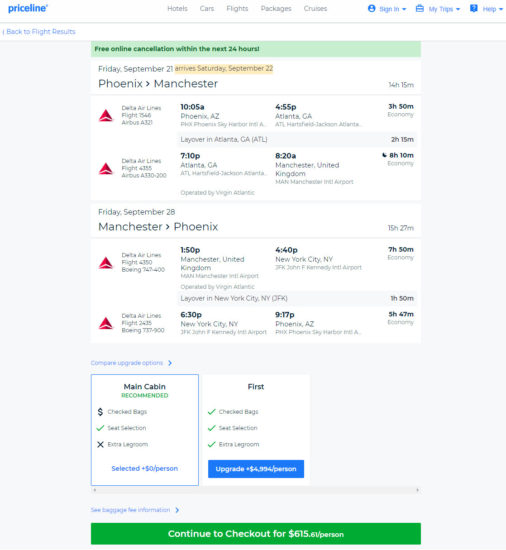Open the Hotels tab
The height and width of the screenshot is (550, 506).
pos(177,9)
